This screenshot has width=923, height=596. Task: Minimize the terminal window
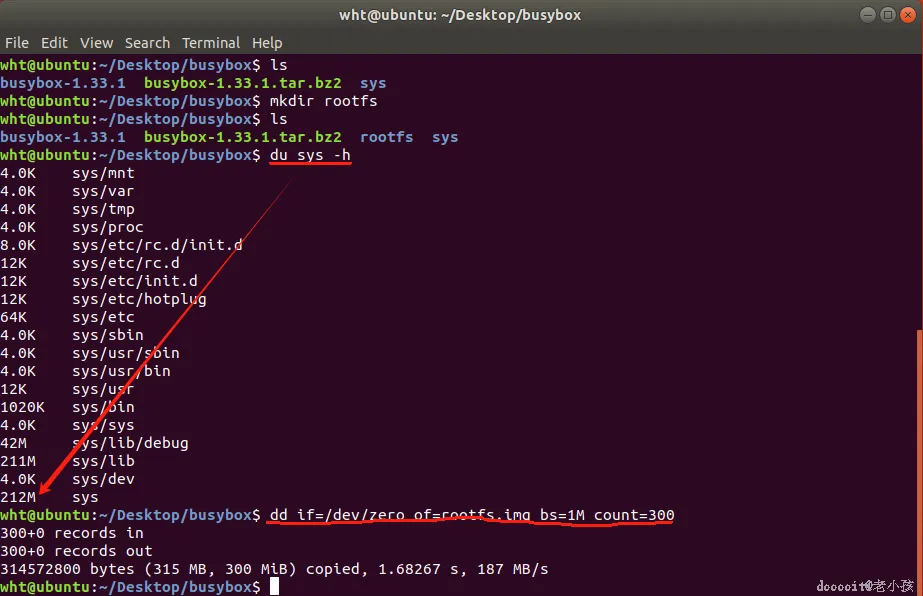click(x=868, y=15)
